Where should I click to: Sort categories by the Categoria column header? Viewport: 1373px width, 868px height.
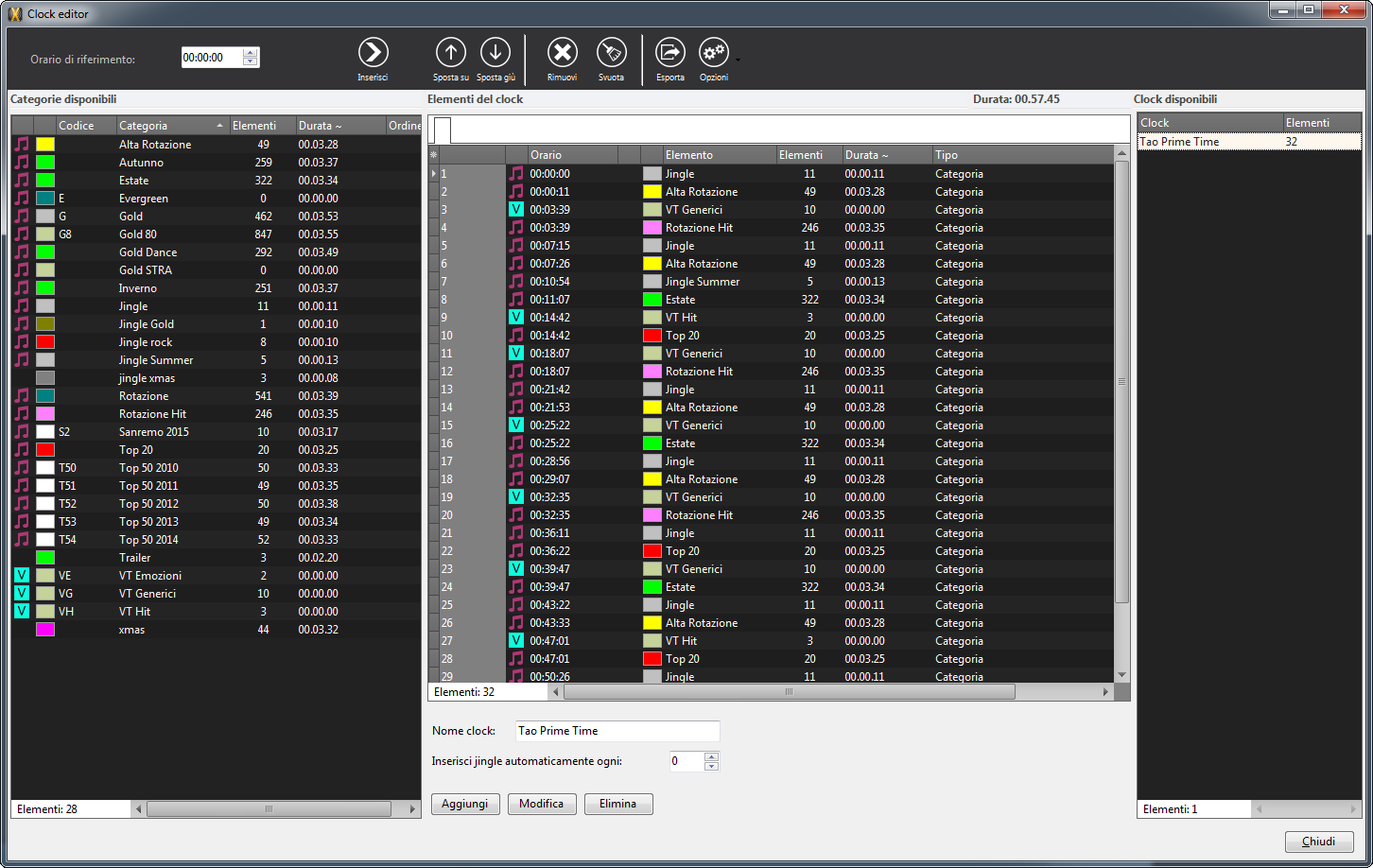[x=172, y=126]
